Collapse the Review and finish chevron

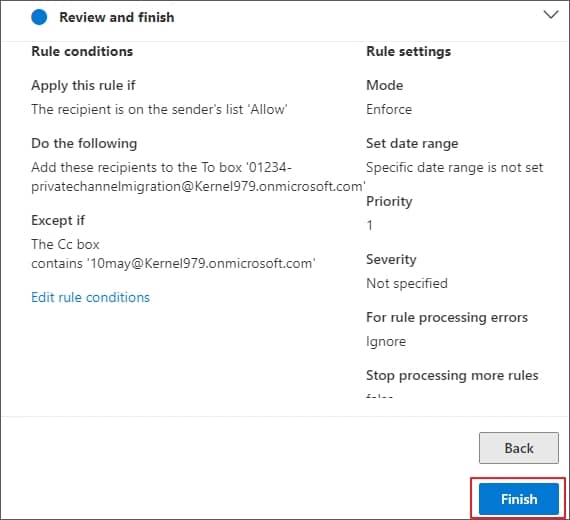tap(551, 15)
